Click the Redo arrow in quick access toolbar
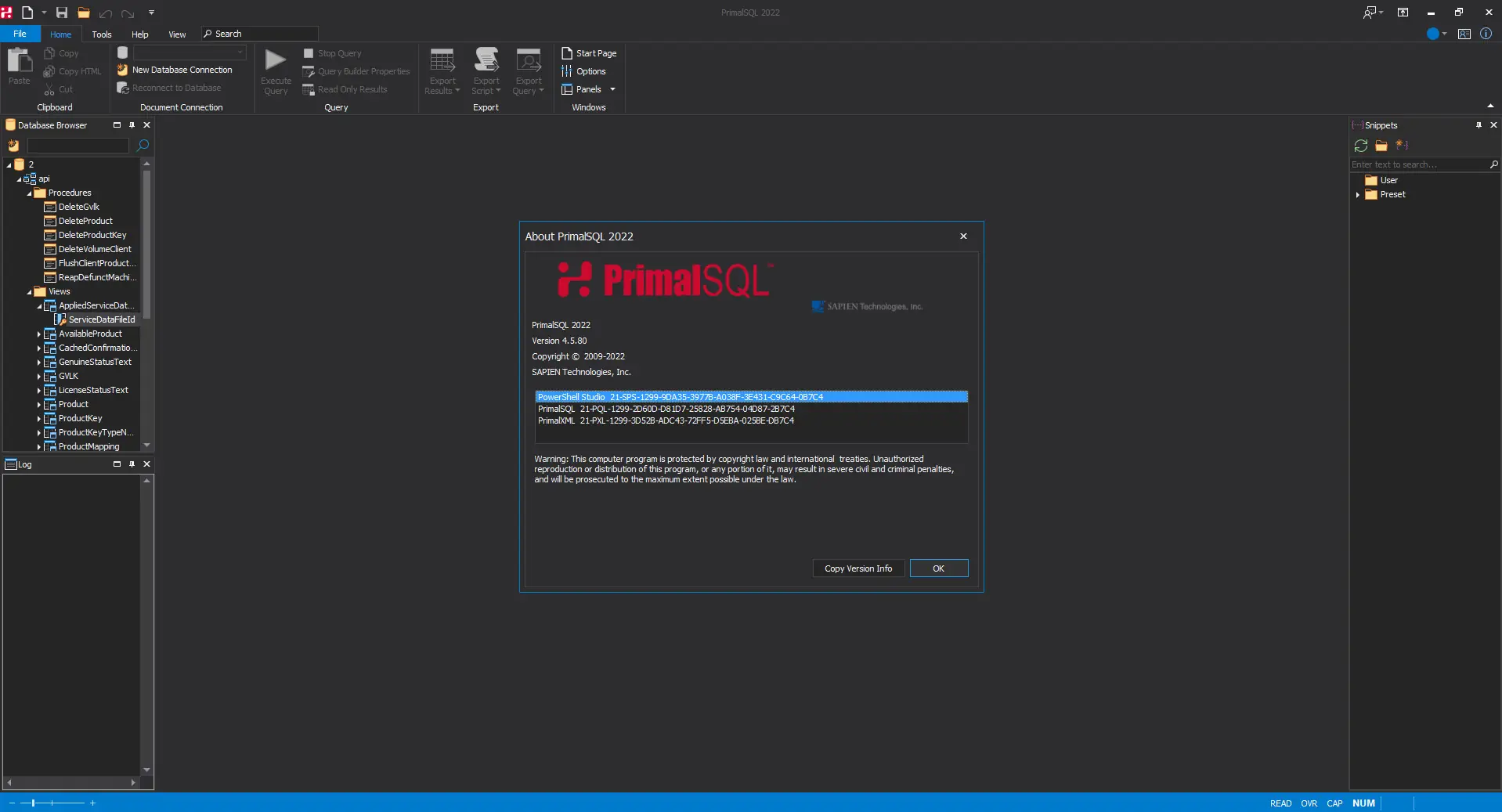Image resolution: width=1502 pixels, height=812 pixels. 128,13
